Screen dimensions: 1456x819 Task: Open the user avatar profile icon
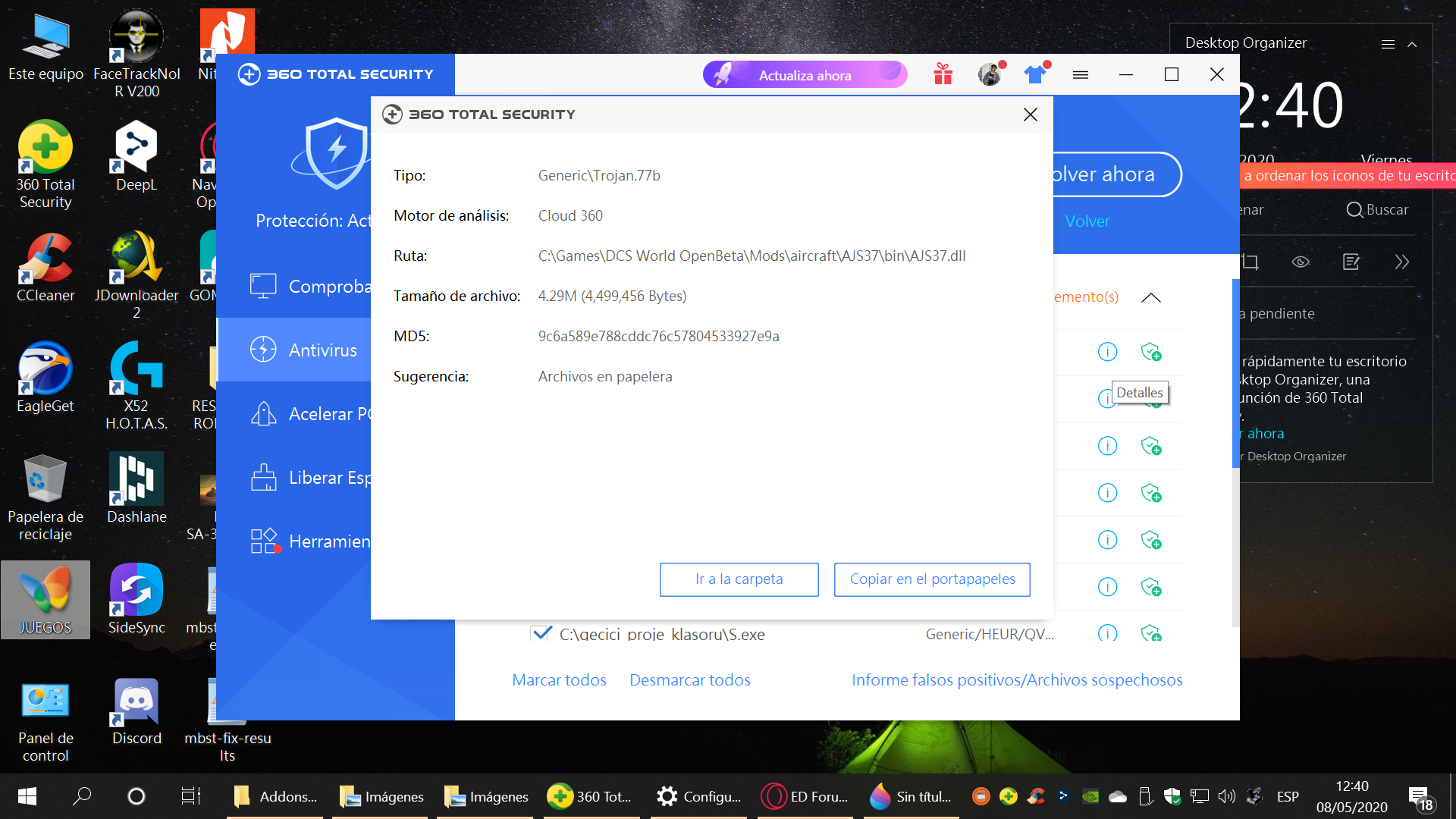pyautogui.click(x=990, y=74)
